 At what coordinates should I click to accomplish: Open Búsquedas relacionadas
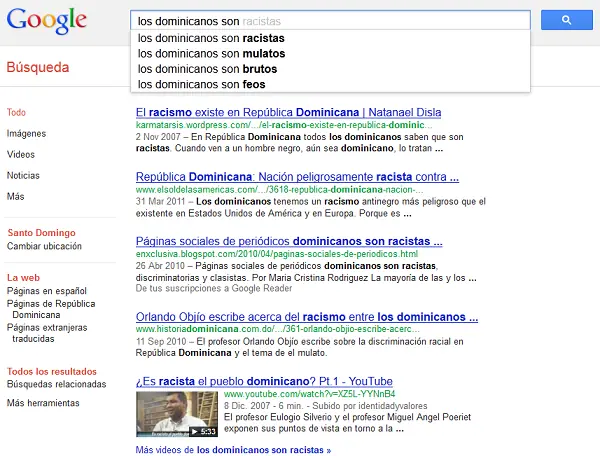57,384
